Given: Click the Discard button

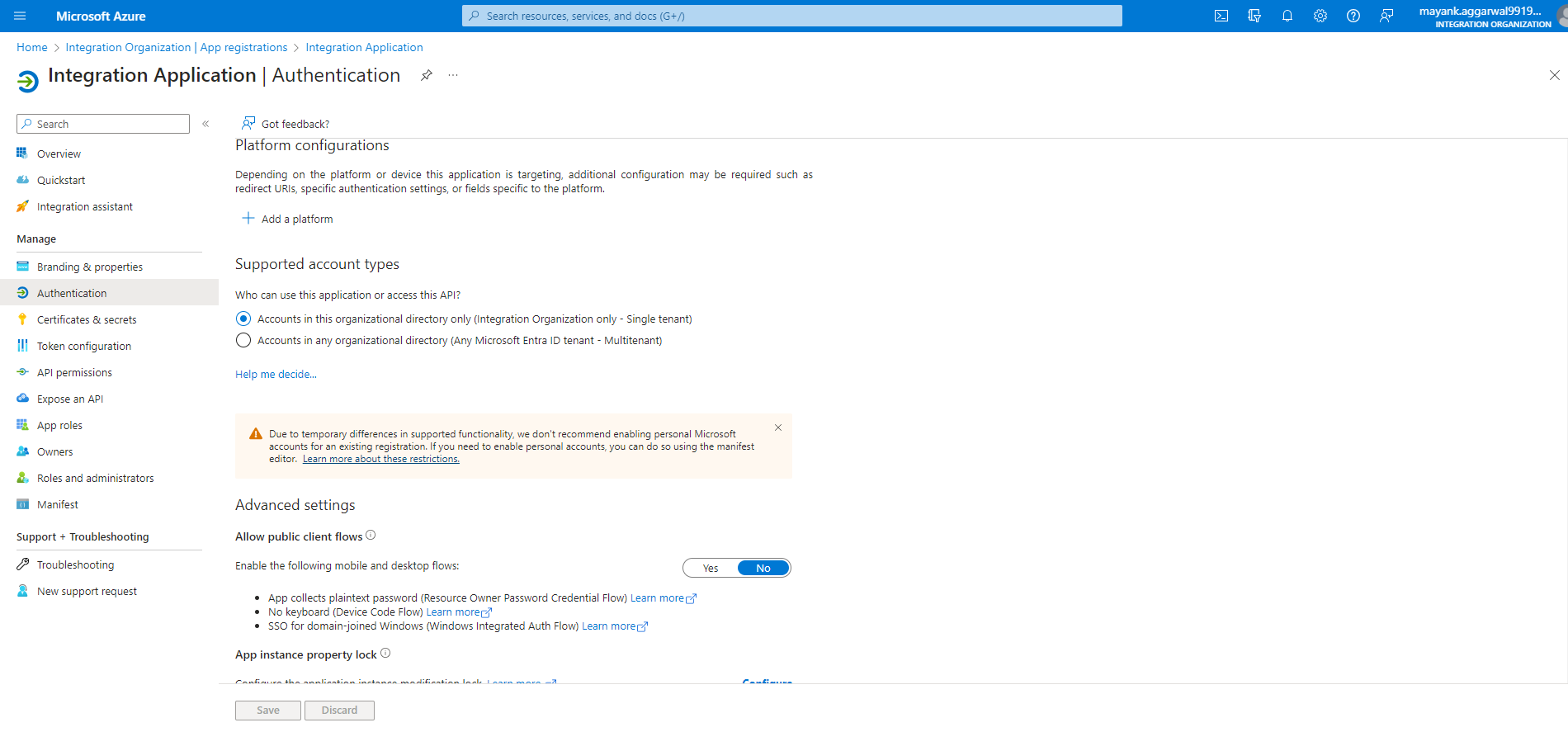Looking at the screenshot, I should (339, 711).
